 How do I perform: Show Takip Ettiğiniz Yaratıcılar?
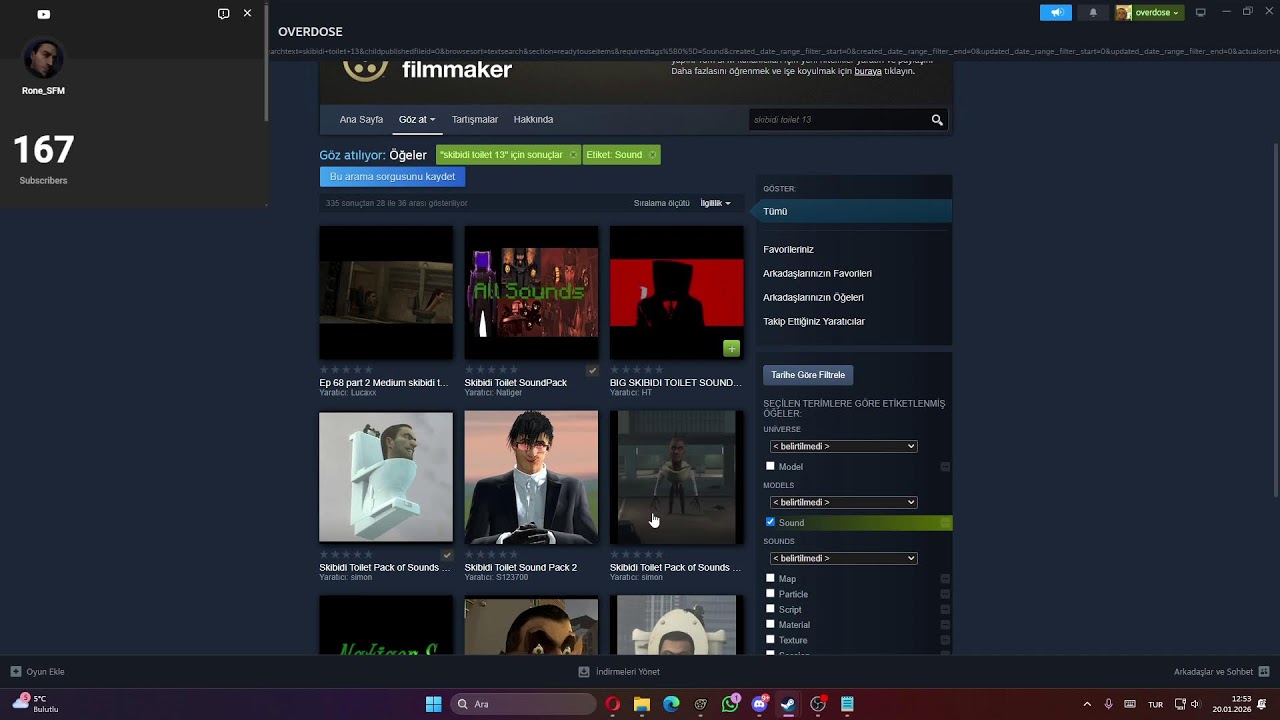[814, 321]
